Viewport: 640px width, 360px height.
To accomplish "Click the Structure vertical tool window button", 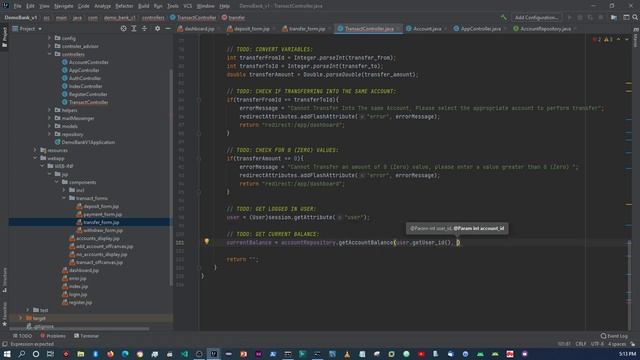I will (4, 280).
